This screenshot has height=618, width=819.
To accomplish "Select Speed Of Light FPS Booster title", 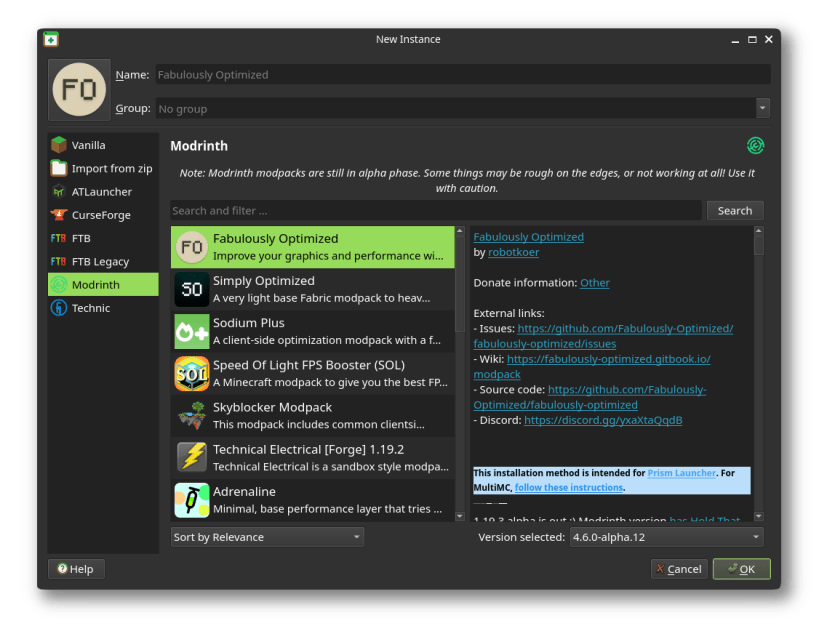I will tap(309, 365).
